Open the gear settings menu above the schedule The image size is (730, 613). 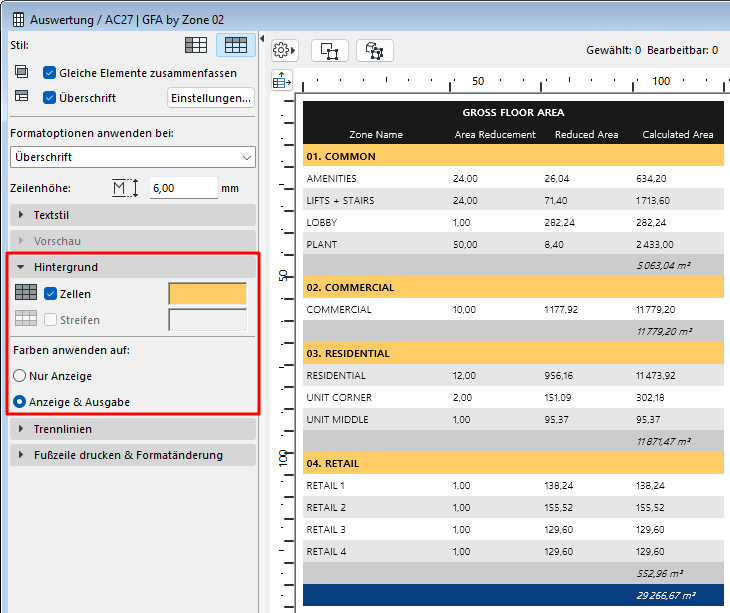point(285,50)
